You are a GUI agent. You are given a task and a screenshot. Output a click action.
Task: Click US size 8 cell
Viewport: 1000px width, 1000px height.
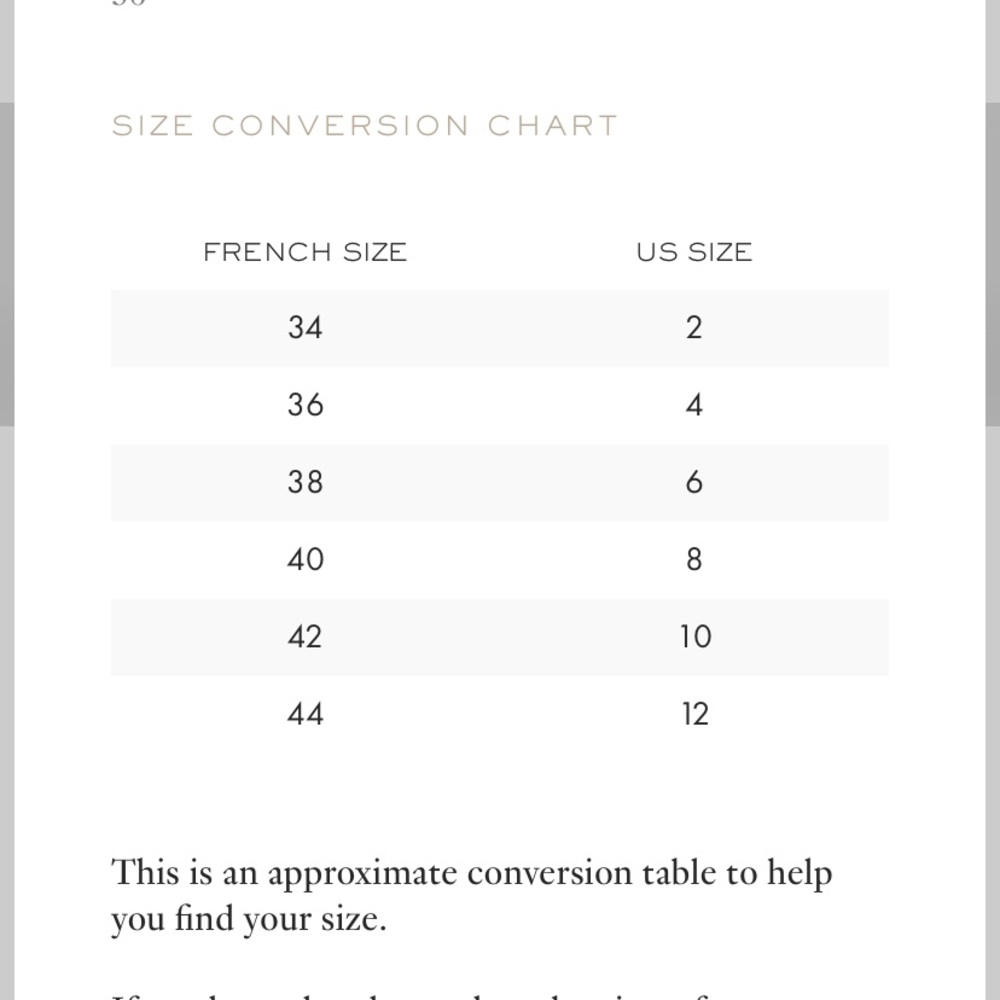coord(695,559)
